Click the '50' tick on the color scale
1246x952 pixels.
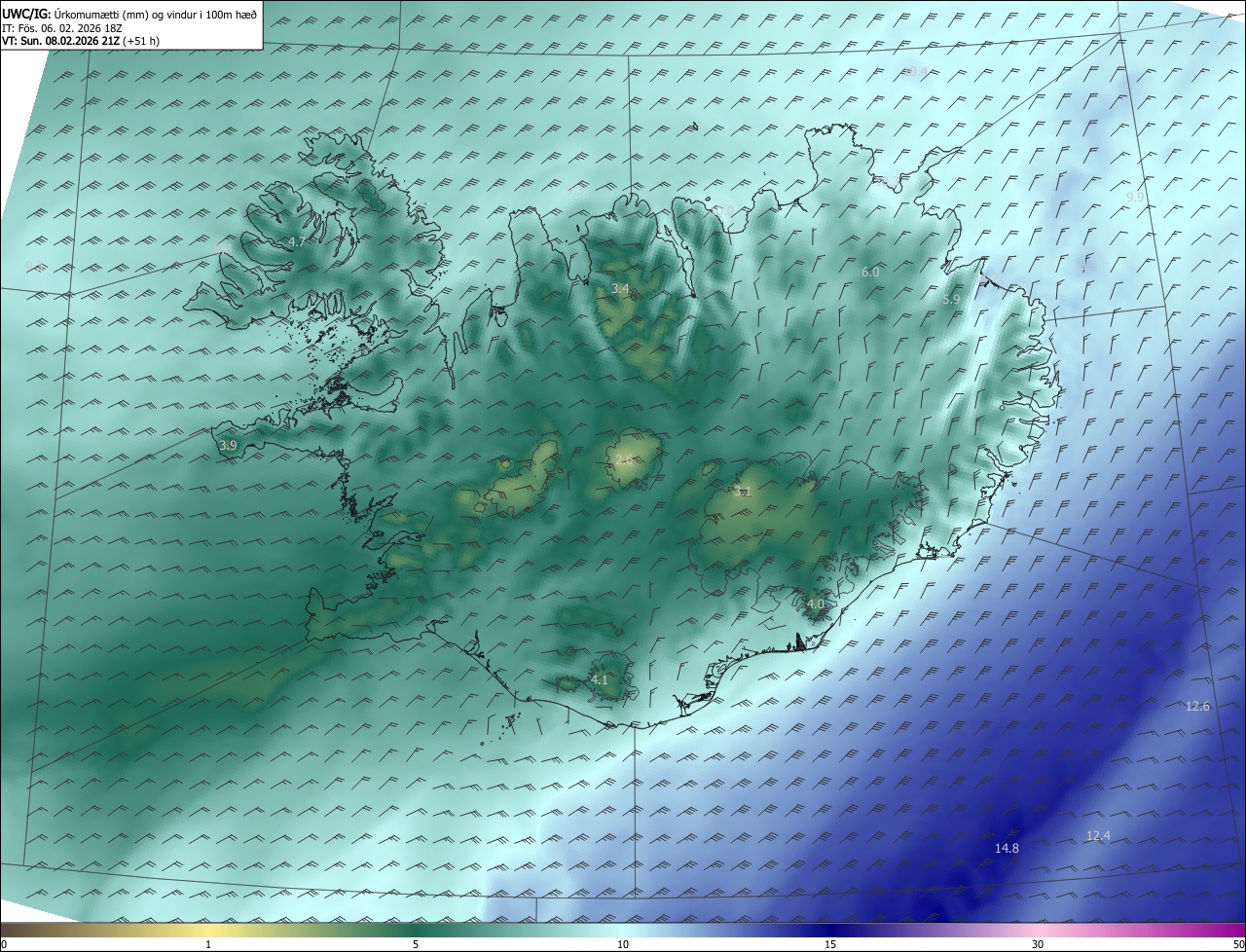tap(1238, 944)
